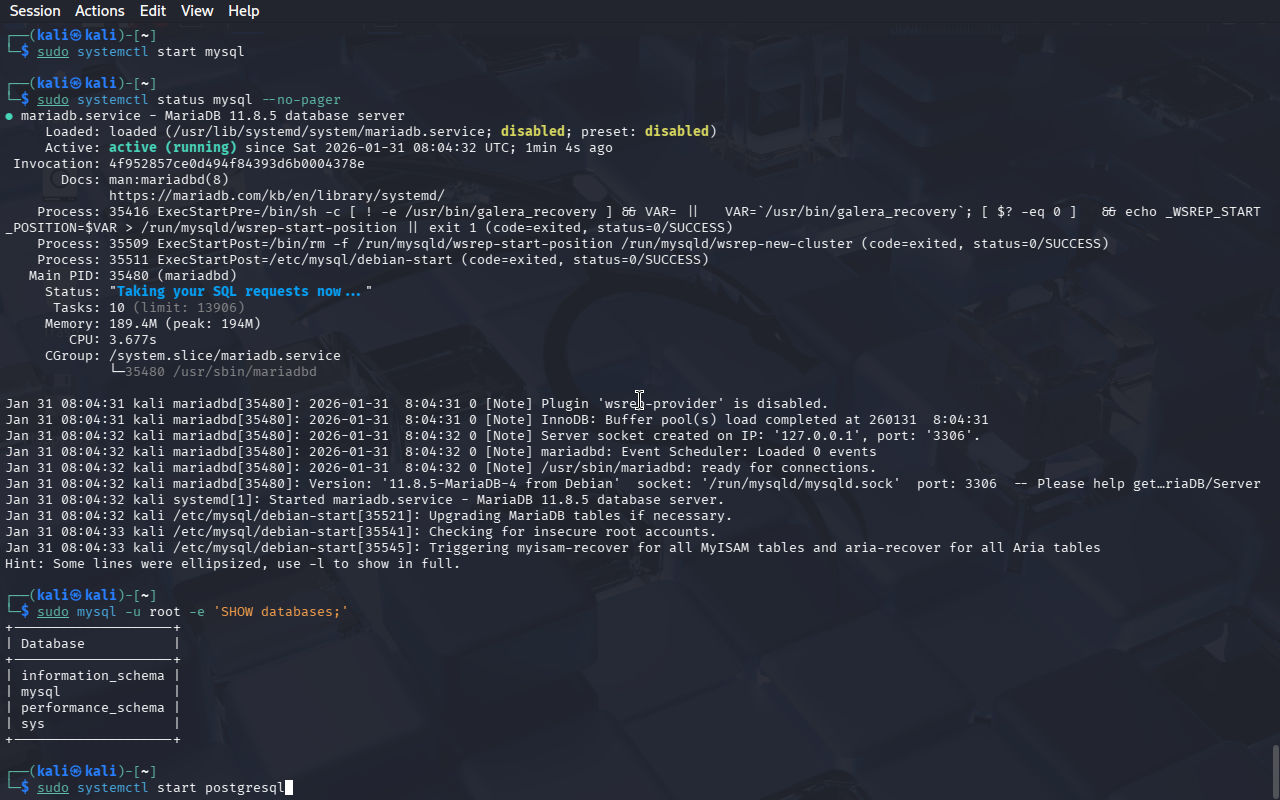This screenshot has width=1280, height=800.
Task: Click the tree branch glyph before 35480 /usr/sbin/mariadbd
Action: [116, 372]
